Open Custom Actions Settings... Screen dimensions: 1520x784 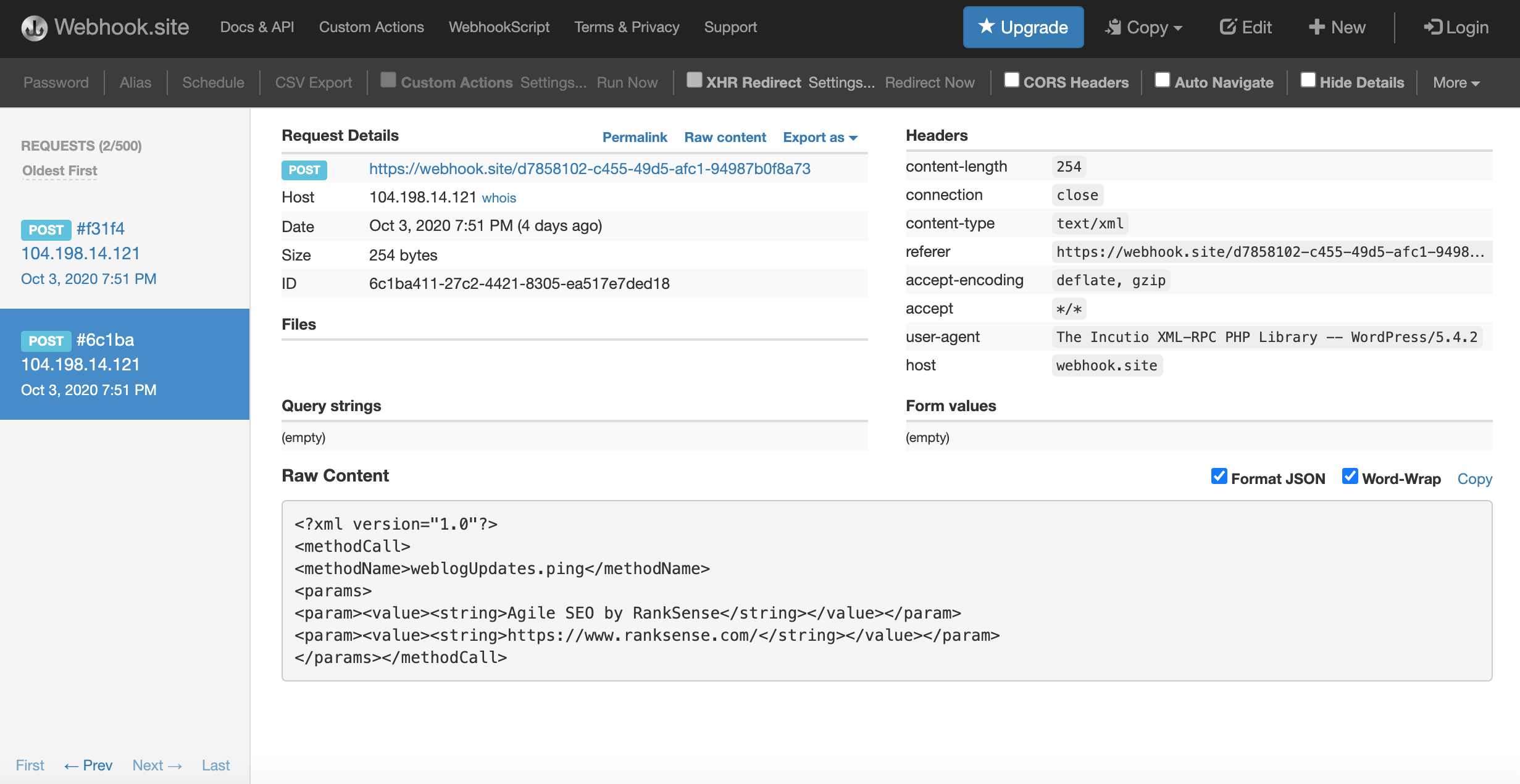tap(553, 82)
